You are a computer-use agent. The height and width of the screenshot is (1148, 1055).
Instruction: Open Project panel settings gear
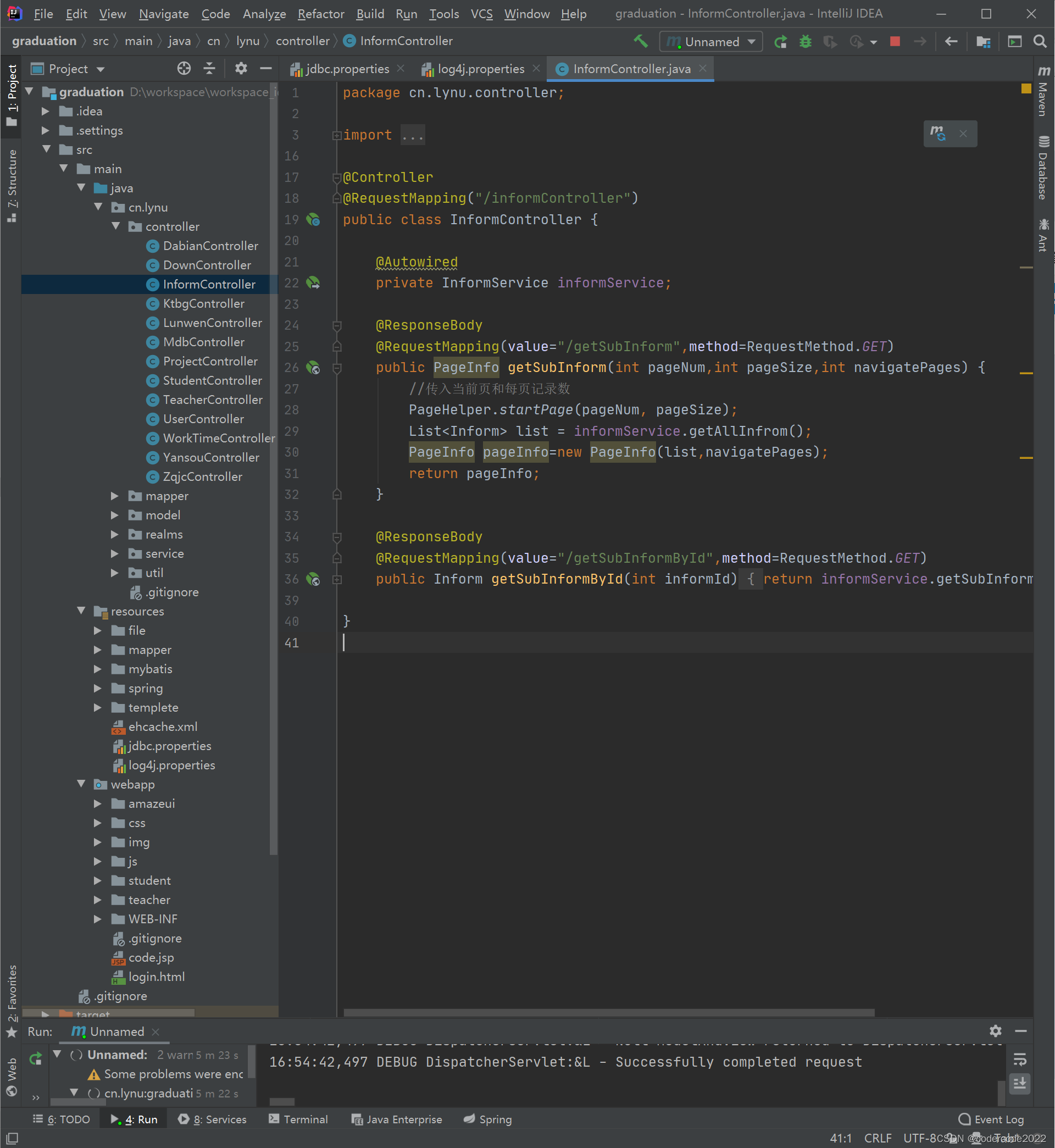241,69
